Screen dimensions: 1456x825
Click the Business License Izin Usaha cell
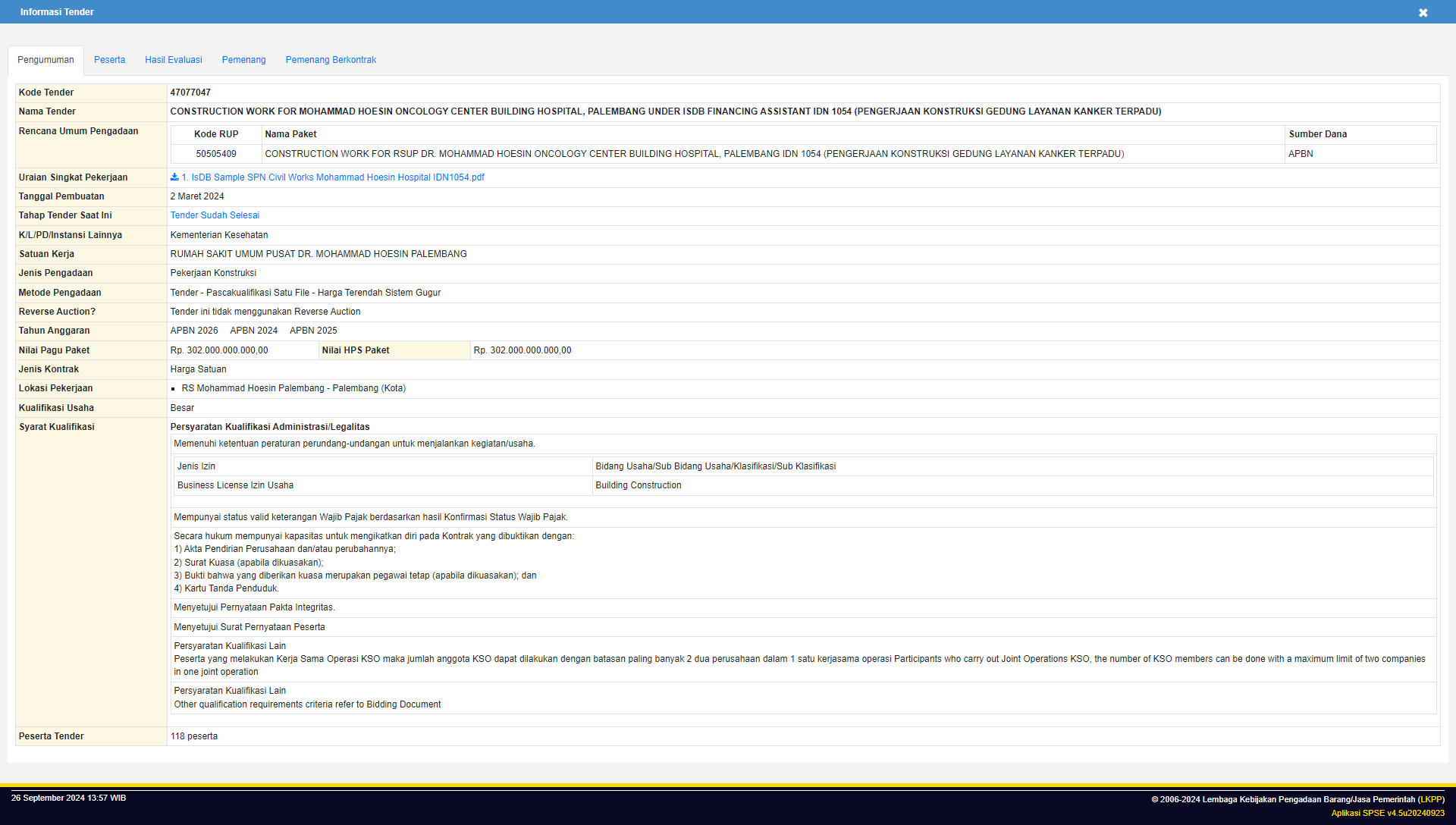tap(235, 485)
